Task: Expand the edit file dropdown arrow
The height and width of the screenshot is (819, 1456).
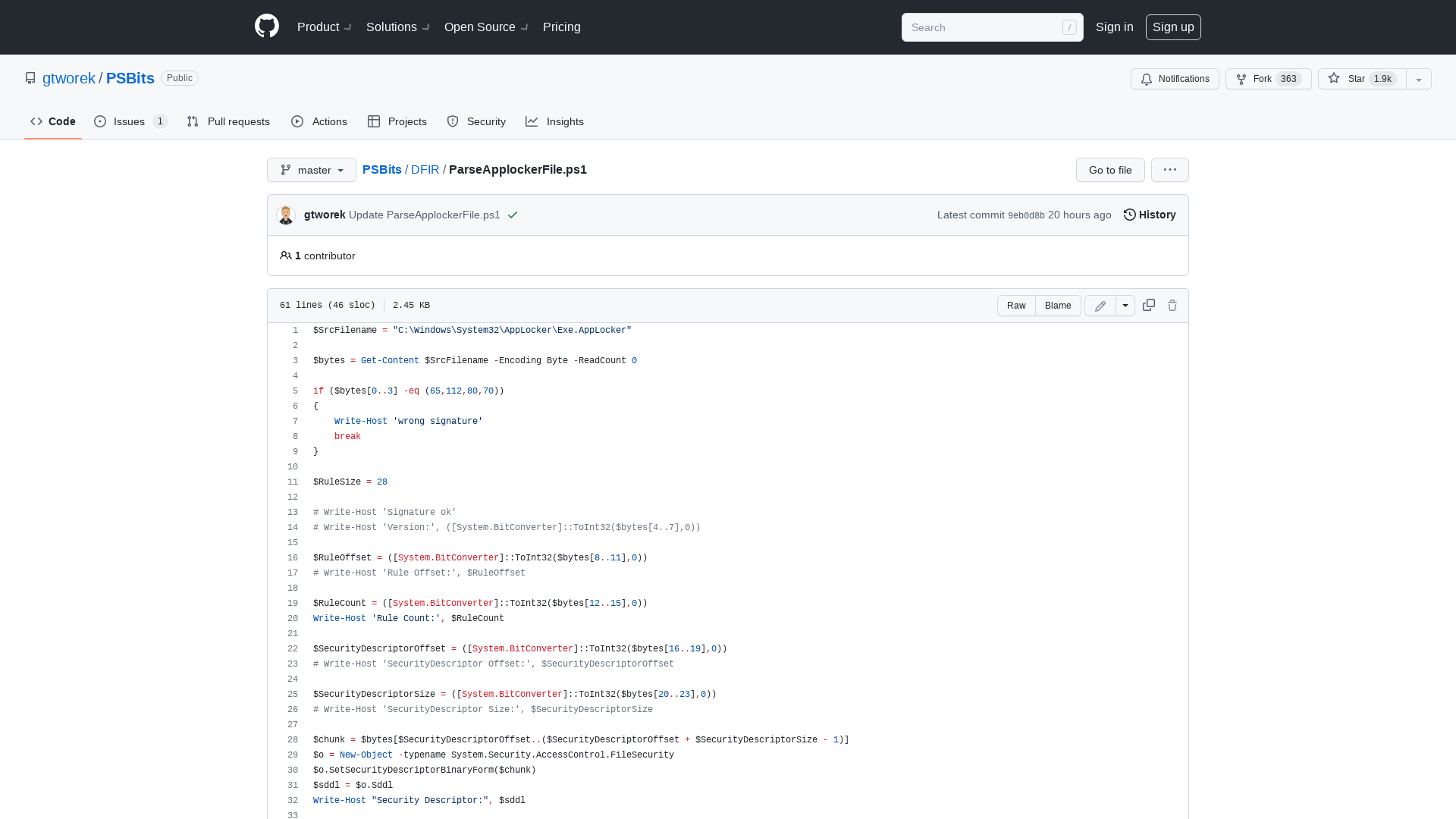Action: click(1125, 306)
